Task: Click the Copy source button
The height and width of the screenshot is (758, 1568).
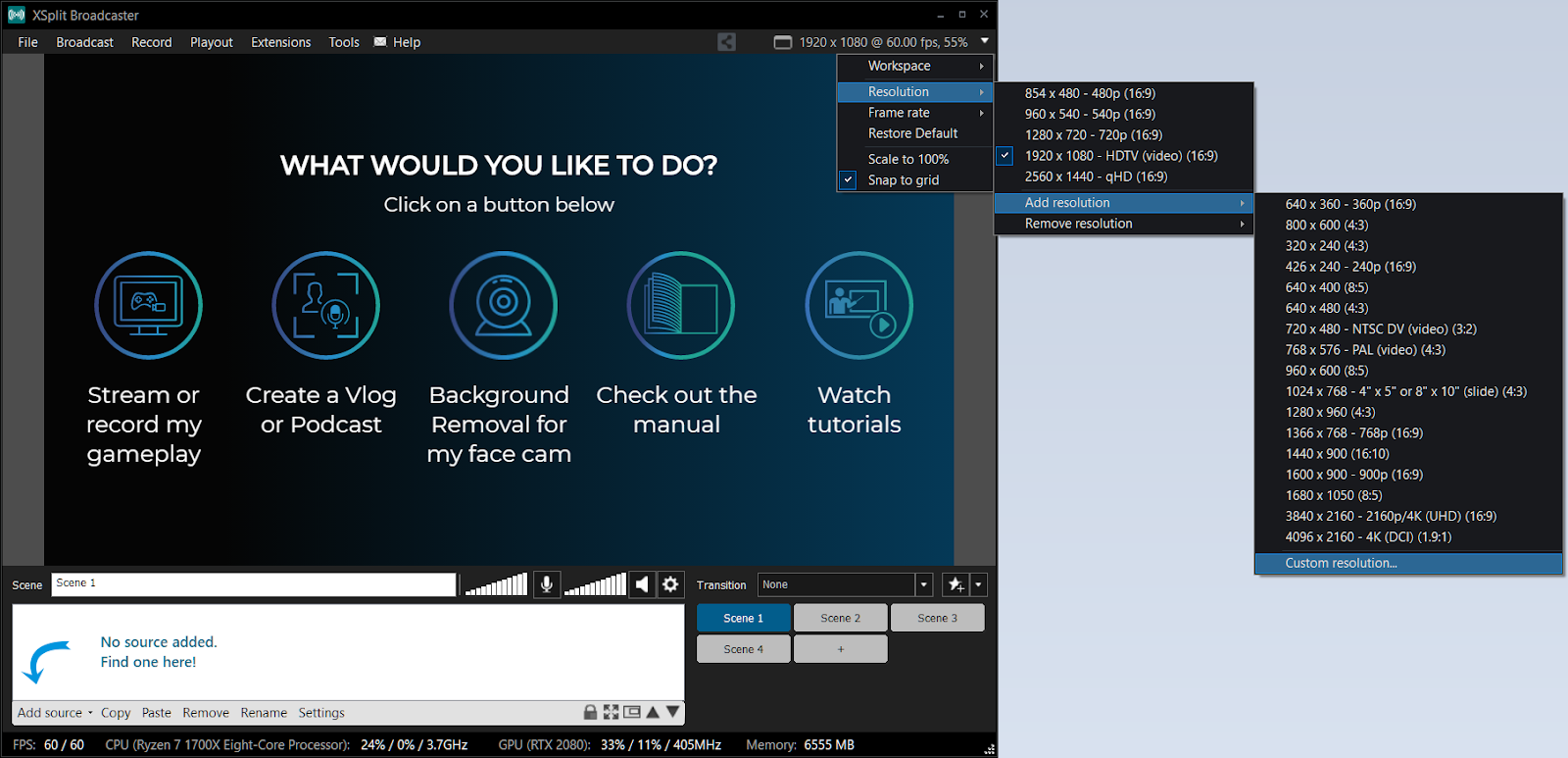Action: click(116, 713)
